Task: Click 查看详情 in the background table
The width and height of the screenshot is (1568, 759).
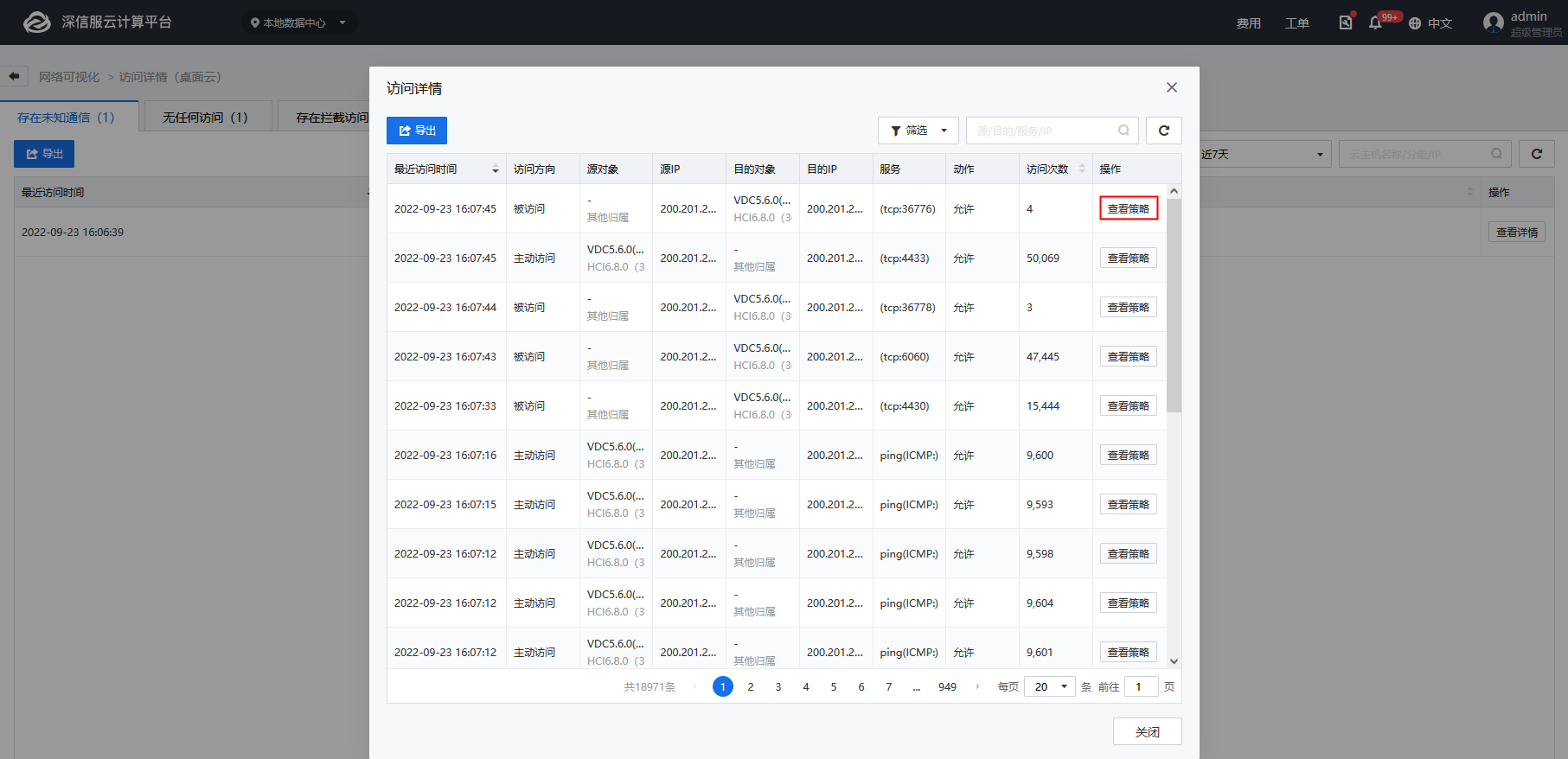Action: tap(1517, 232)
